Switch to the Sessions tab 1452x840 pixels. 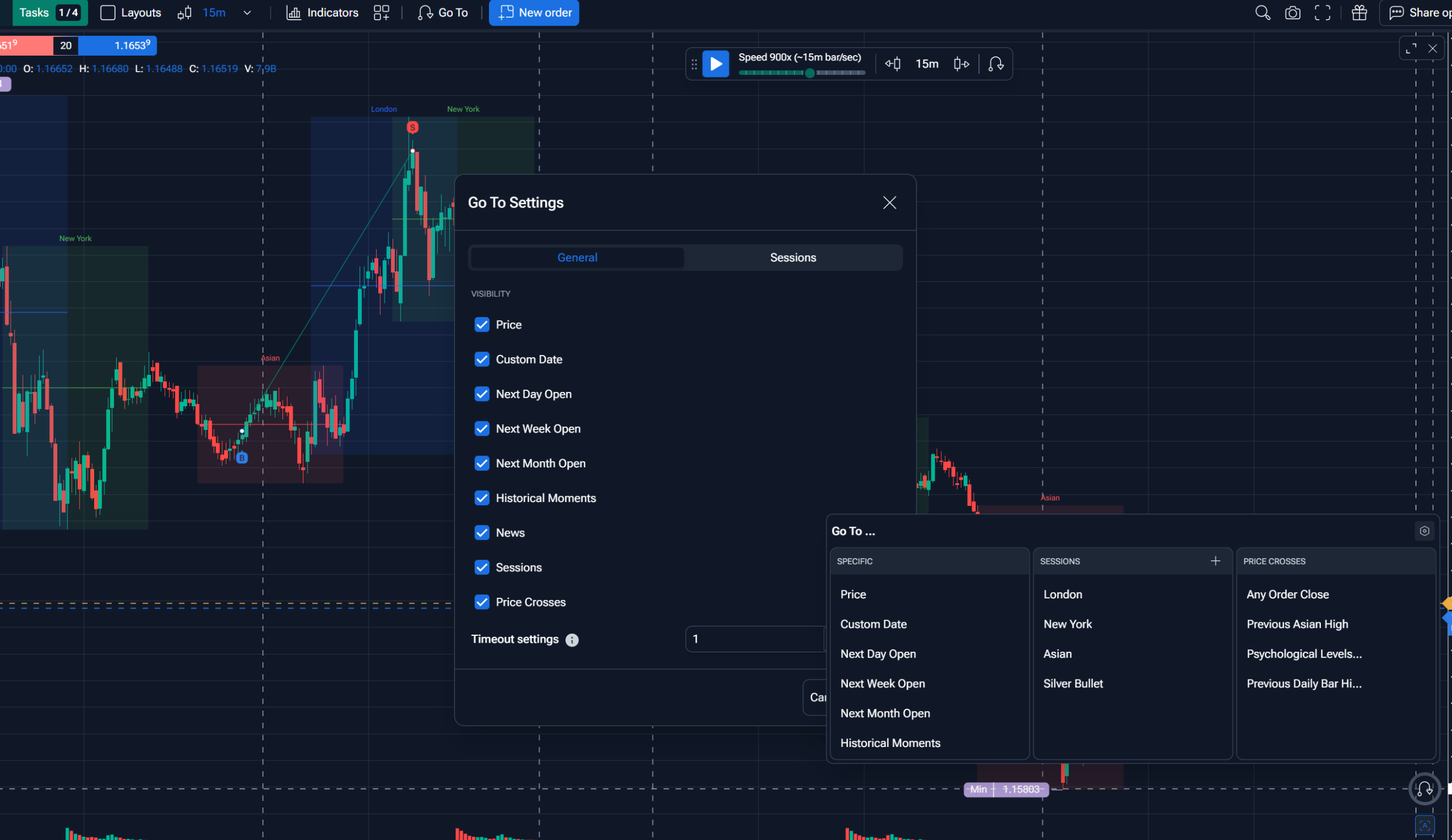[793, 258]
